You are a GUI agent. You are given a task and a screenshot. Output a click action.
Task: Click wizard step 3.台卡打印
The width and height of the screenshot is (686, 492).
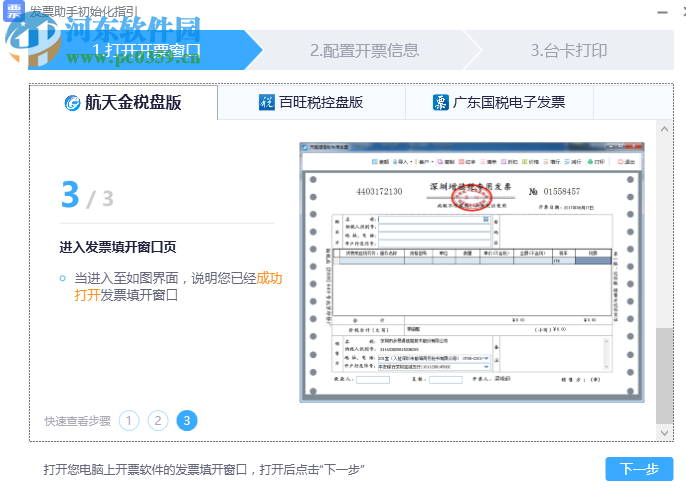(x=569, y=50)
